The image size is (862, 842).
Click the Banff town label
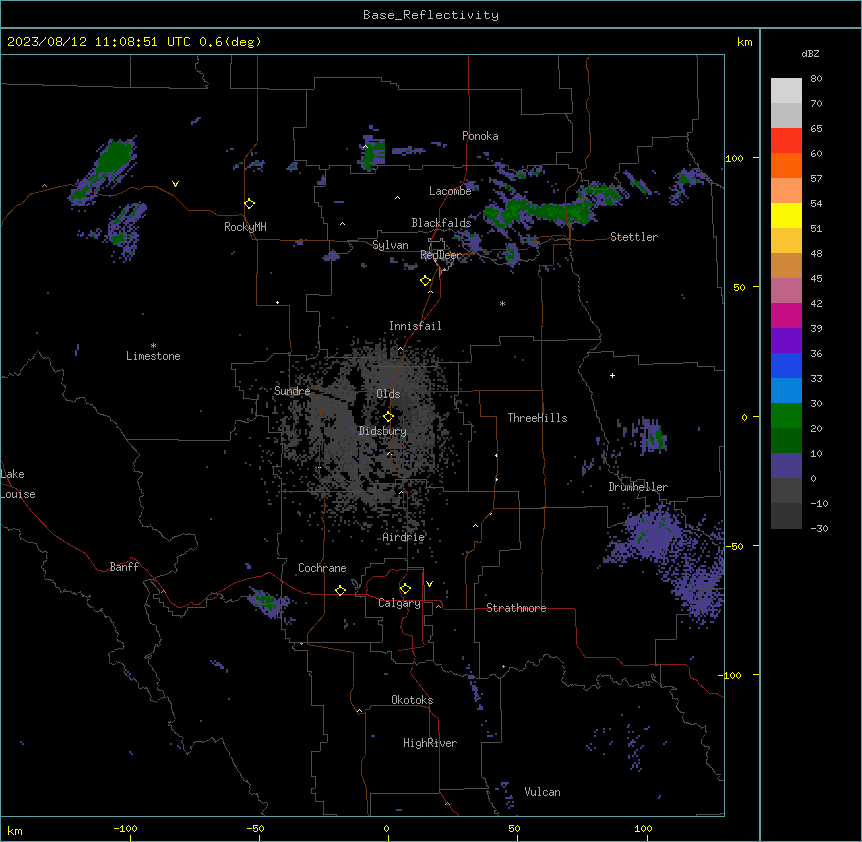(124, 567)
